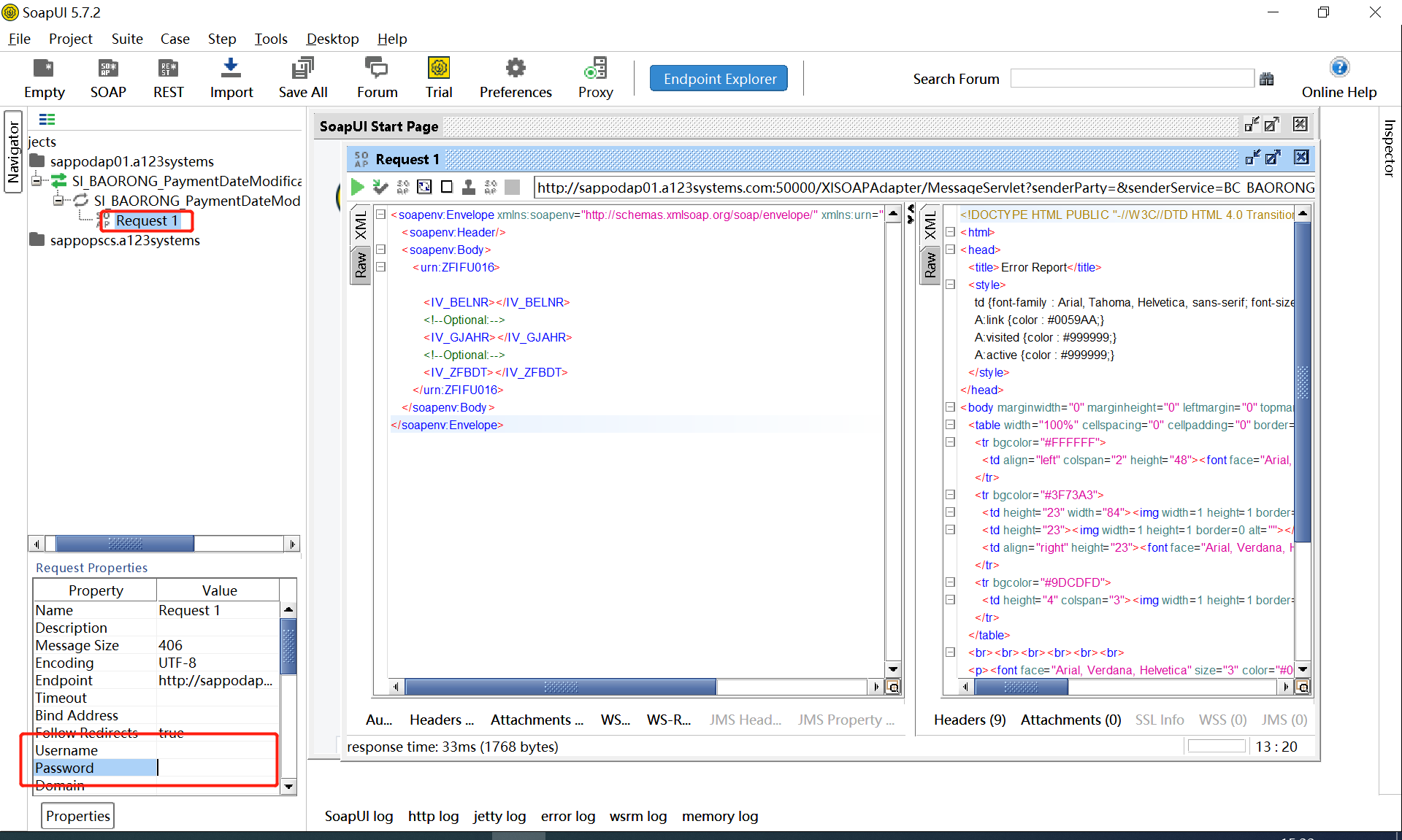
Task: Collapse the soapenv:Body fold marker
Action: point(380,250)
